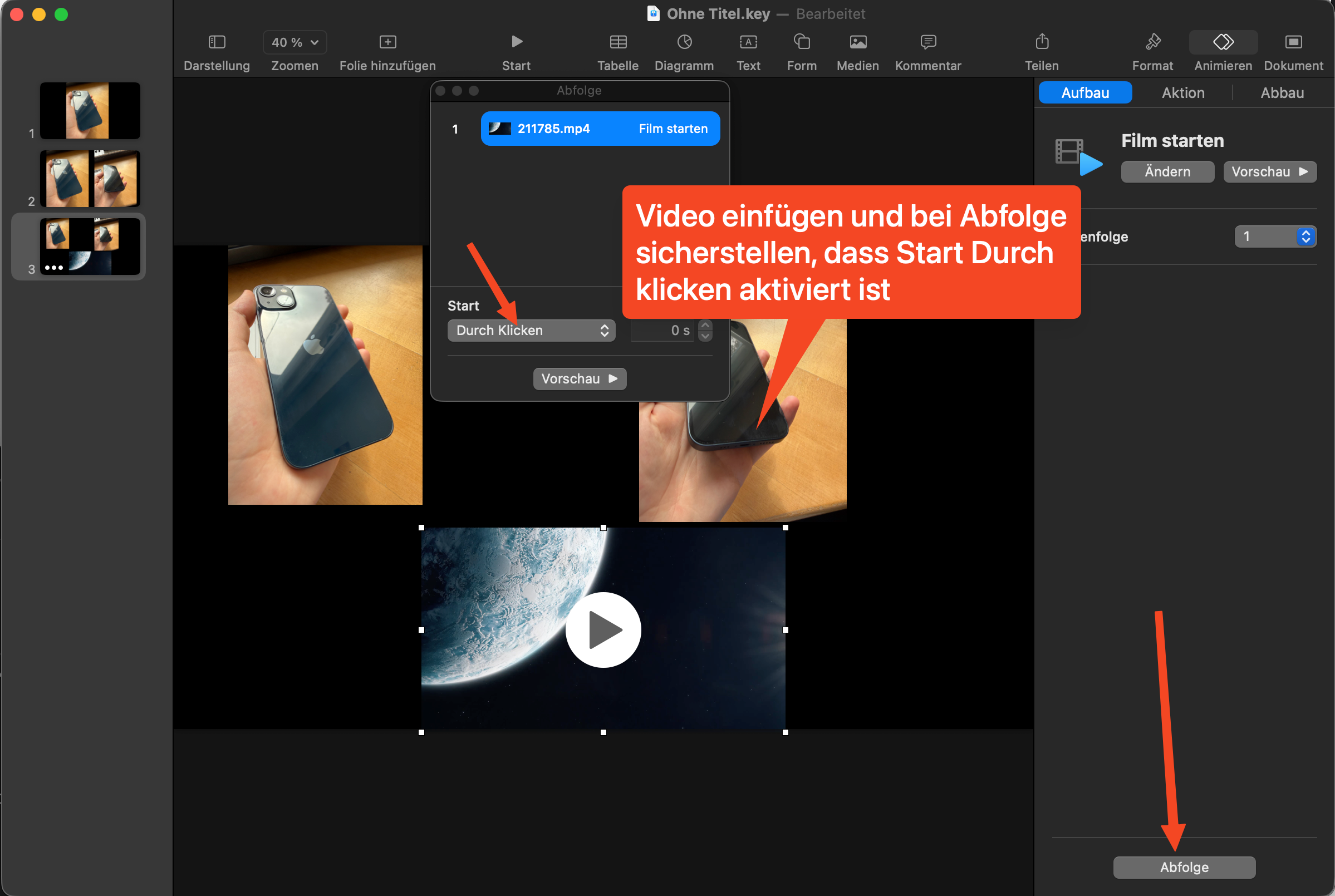Select slide 2 thumbnail in navigator
The width and height of the screenshot is (1335, 896).
[x=90, y=179]
